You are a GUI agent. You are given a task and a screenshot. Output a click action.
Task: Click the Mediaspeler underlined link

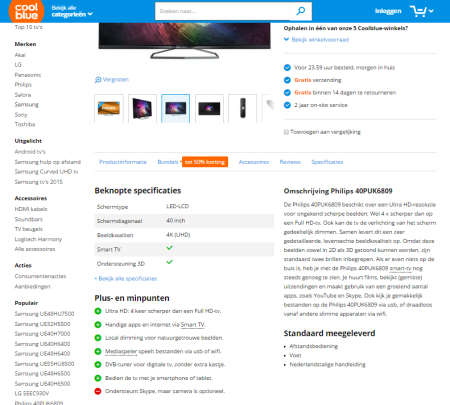coord(121,351)
